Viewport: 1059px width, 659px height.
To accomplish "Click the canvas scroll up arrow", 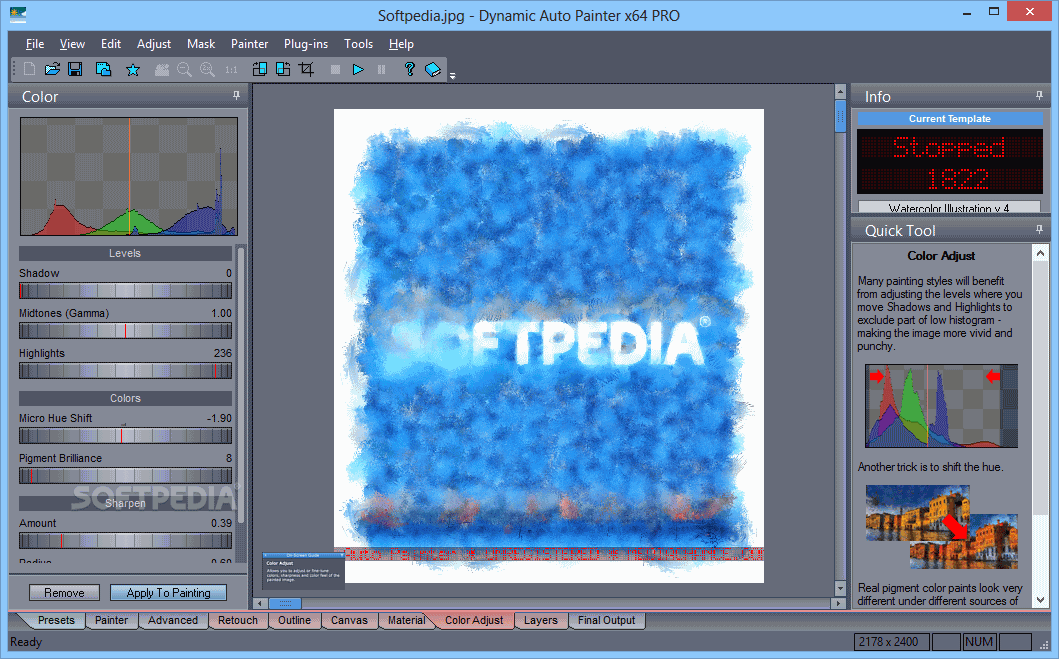I will point(840,91).
